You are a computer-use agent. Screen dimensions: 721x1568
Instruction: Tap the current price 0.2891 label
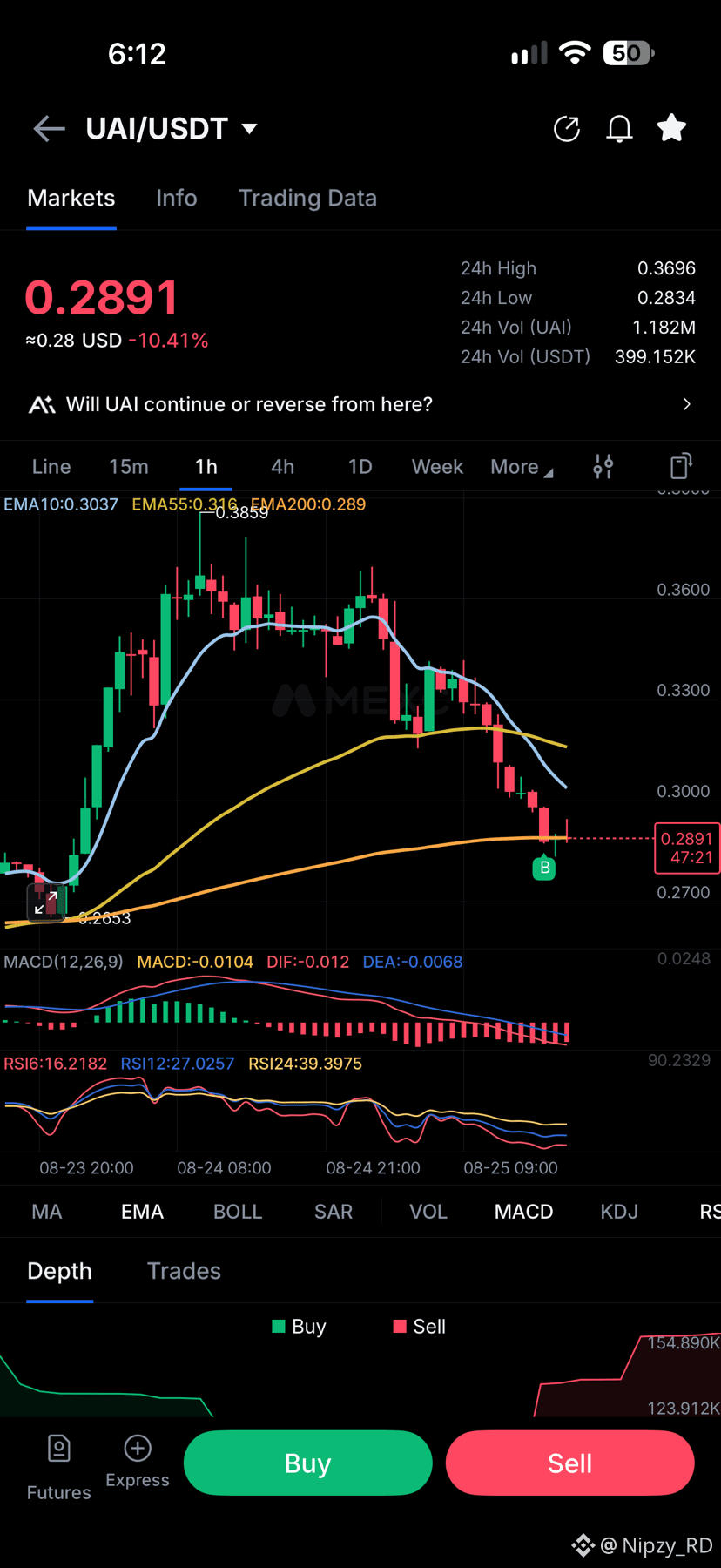click(687, 848)
